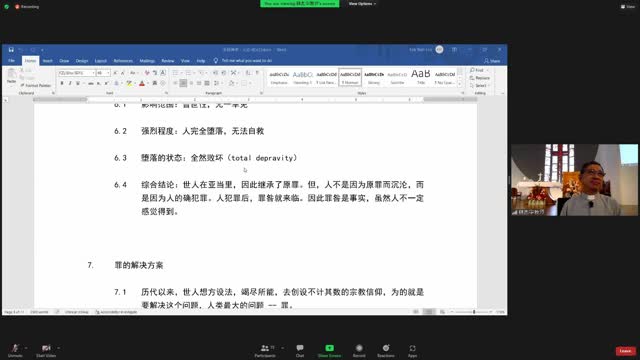Decrease paragraph indent
This screenshot has width=640, height=360.
(x=216, y=73)
